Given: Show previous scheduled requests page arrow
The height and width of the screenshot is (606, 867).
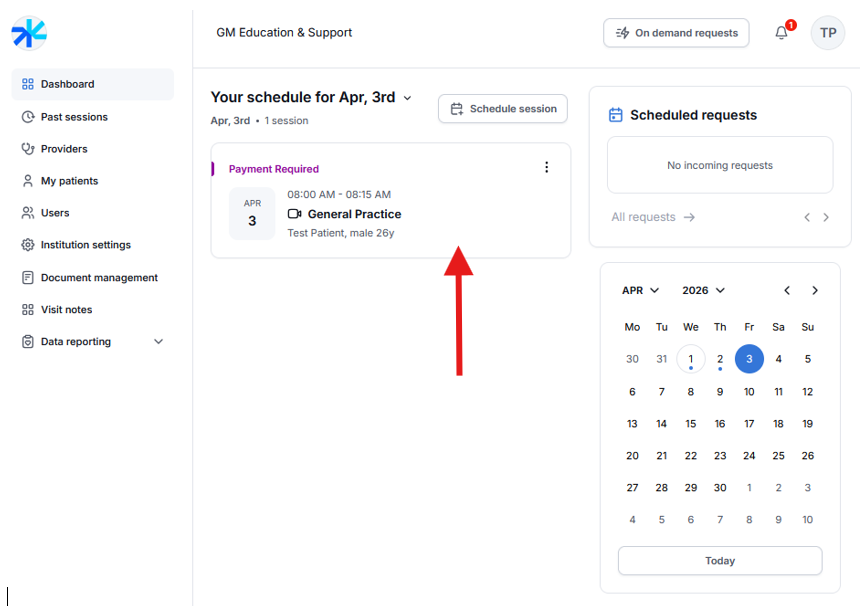Looking at the screenshot, I should [x=807, y=217].
